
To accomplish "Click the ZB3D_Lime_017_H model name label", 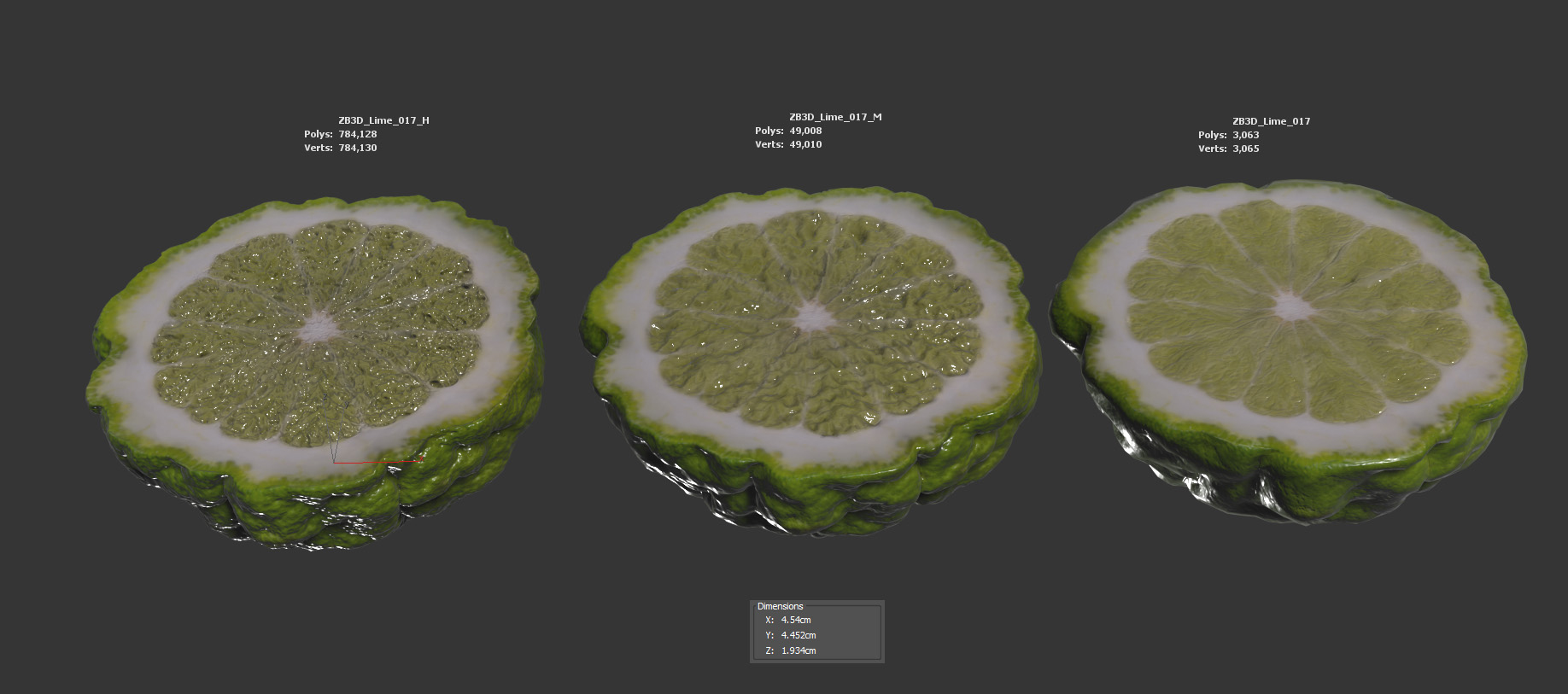I will coord(383,120).
